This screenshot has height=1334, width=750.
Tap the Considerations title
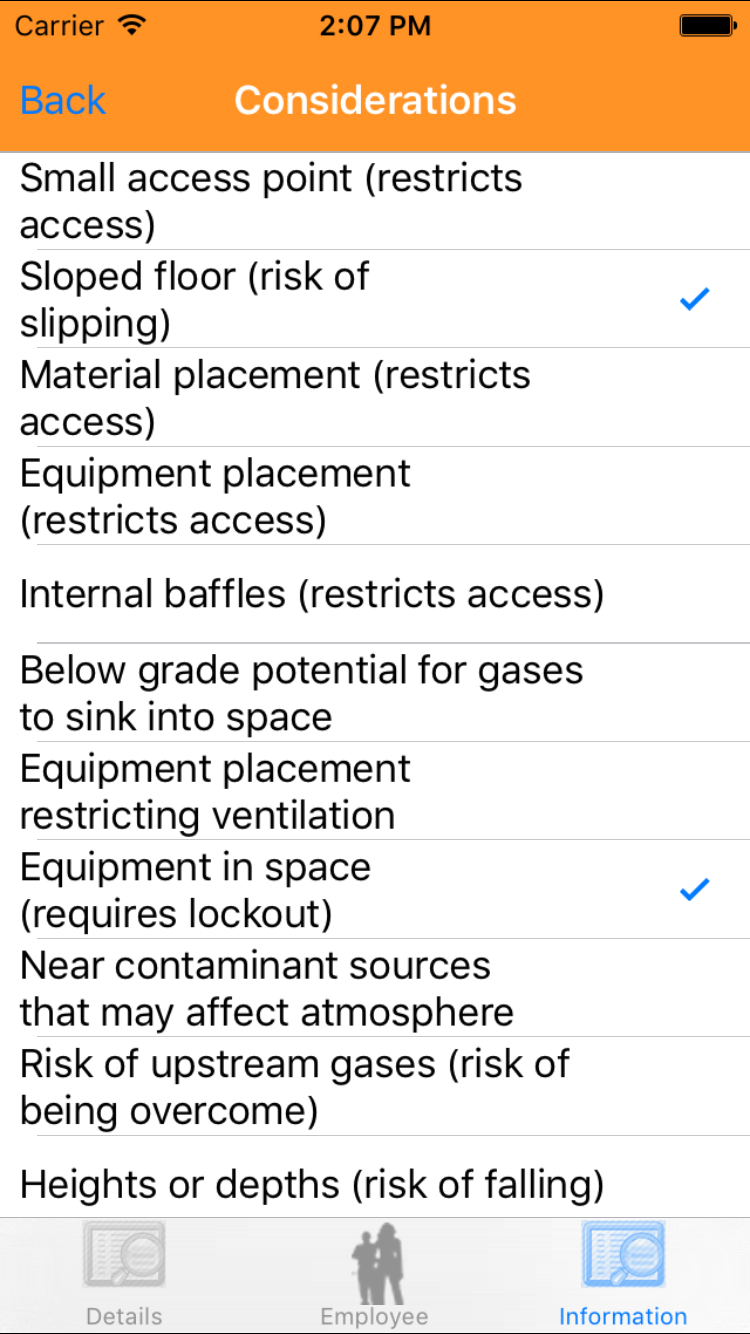click(x=375, y=100)
